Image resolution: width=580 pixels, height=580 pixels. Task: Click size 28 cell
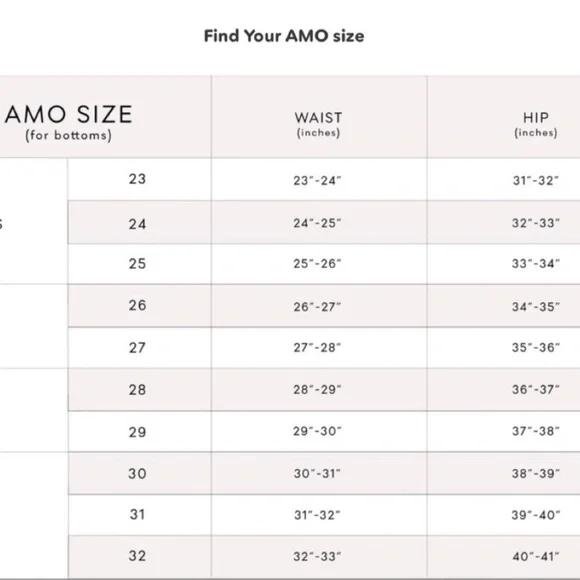coord(137,390)
